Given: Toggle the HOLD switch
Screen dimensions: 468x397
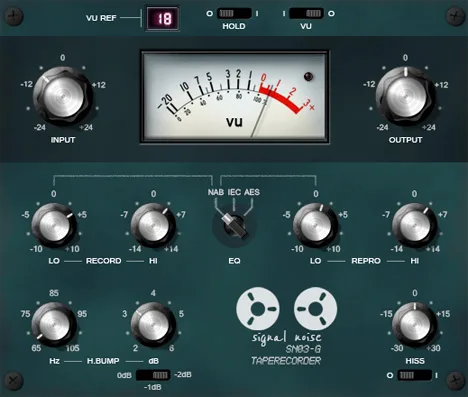Looking at the screenshot, I should tap(234, 14).
